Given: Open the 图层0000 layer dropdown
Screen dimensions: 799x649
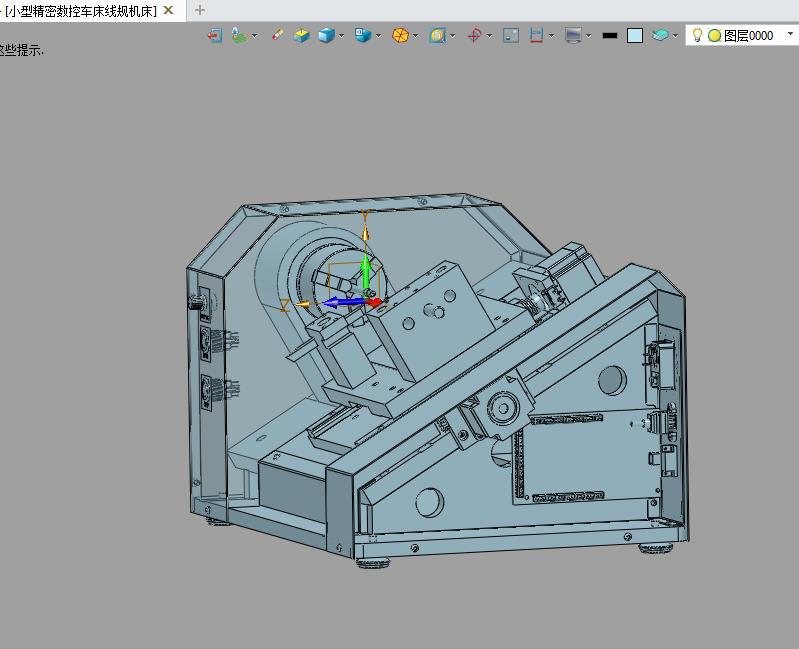Looking at the screenshot, I should 790,34.
